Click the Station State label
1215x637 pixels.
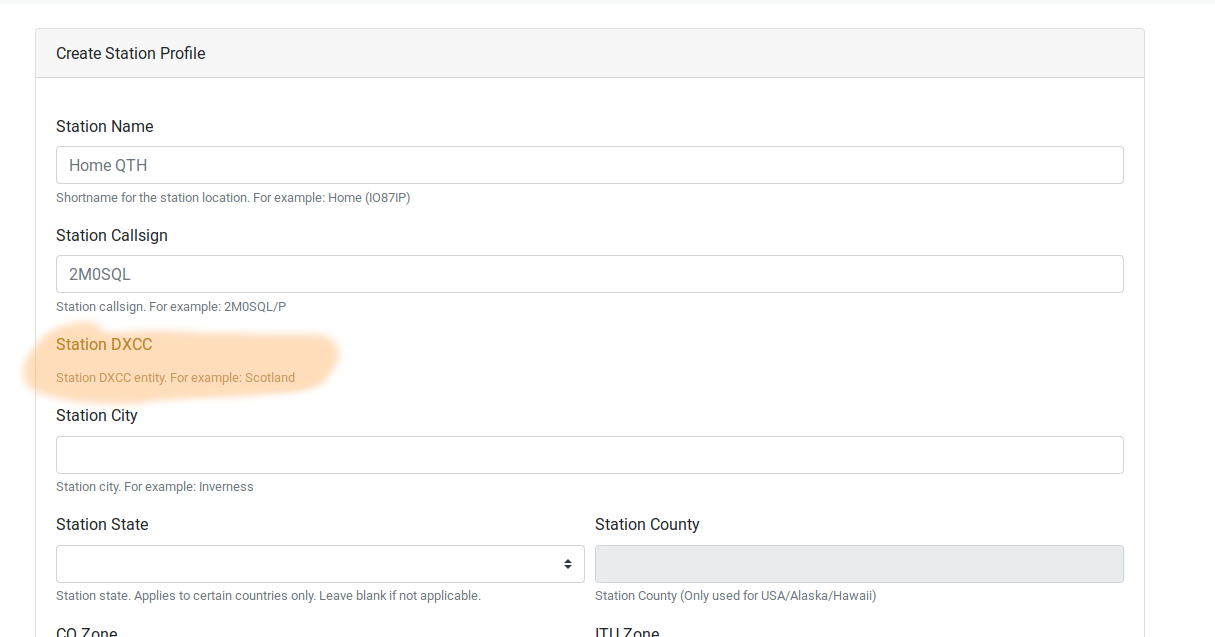99,523
